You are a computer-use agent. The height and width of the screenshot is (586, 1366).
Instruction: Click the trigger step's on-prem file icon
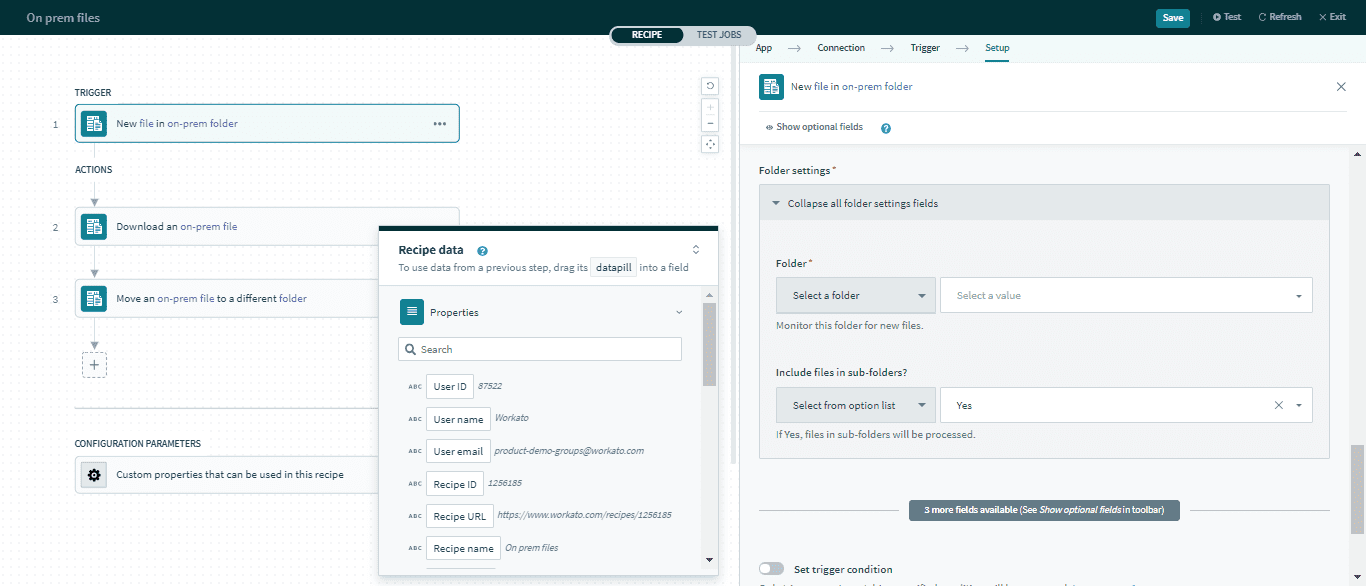(94, 124)
